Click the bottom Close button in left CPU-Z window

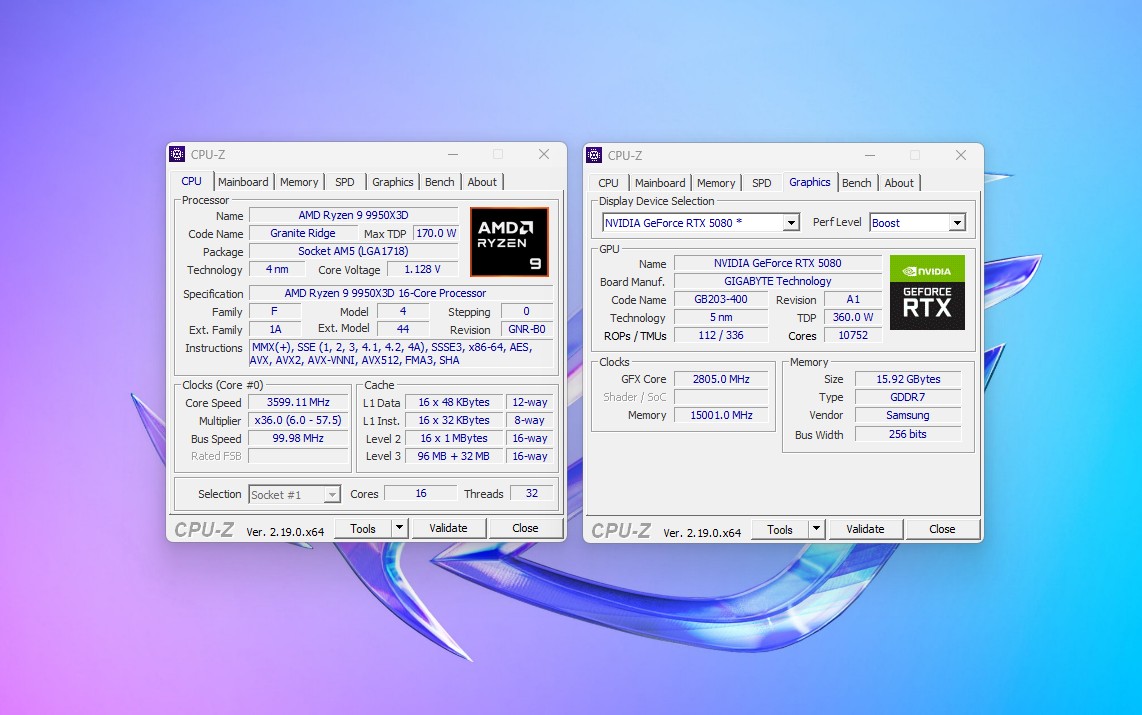pyautogui.click(x=525, y=528)
